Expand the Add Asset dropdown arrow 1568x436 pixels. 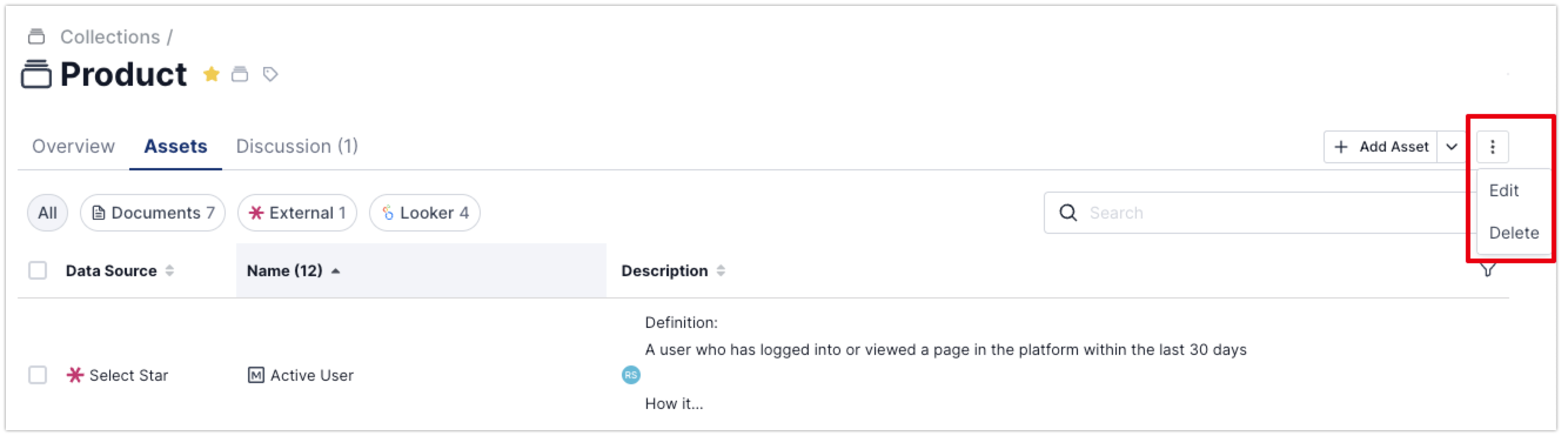(x=1452, y=147)
